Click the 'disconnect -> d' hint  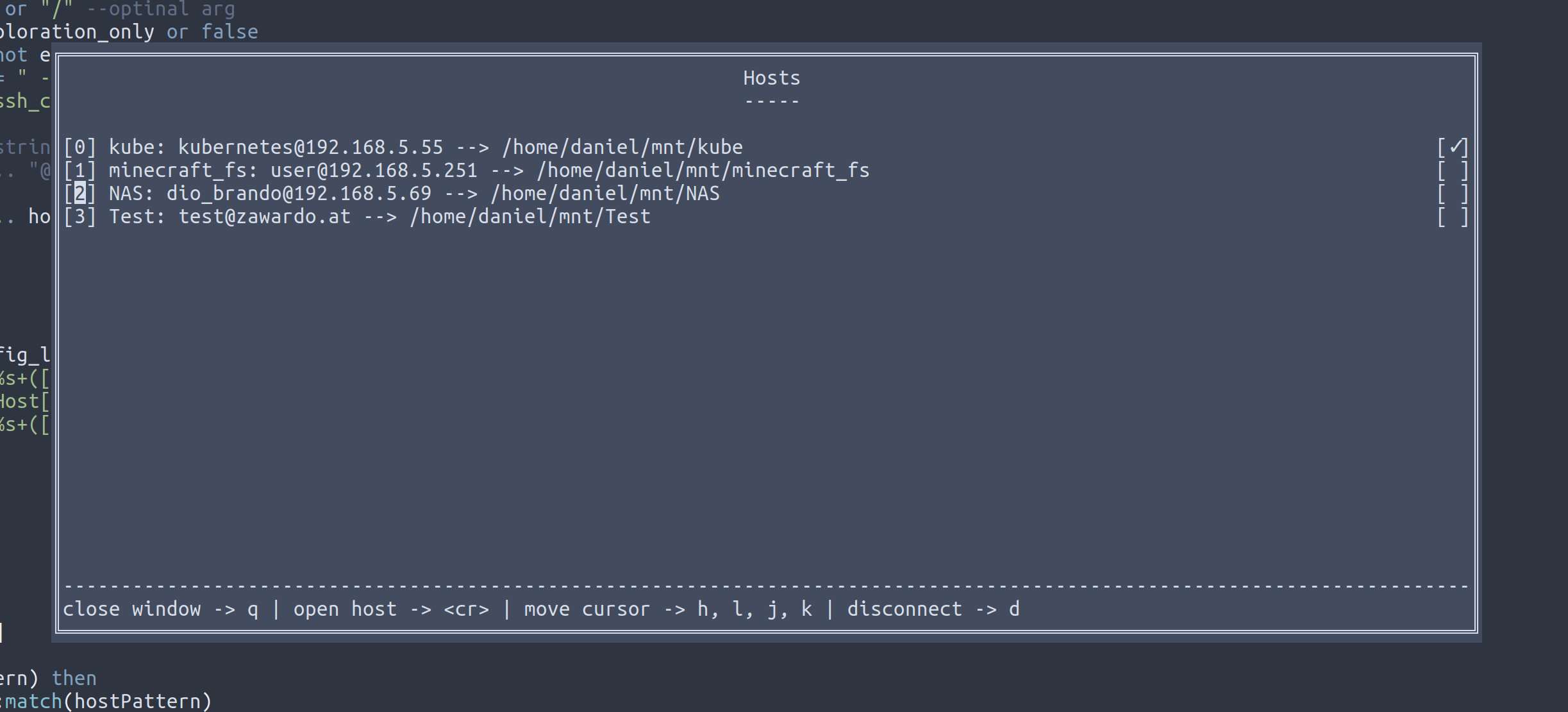click(x=933, y=609)
